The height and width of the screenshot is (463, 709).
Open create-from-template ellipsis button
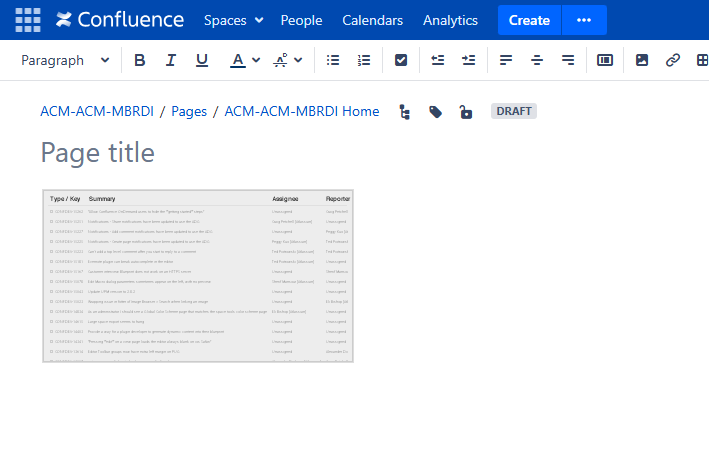pos(584,20)
